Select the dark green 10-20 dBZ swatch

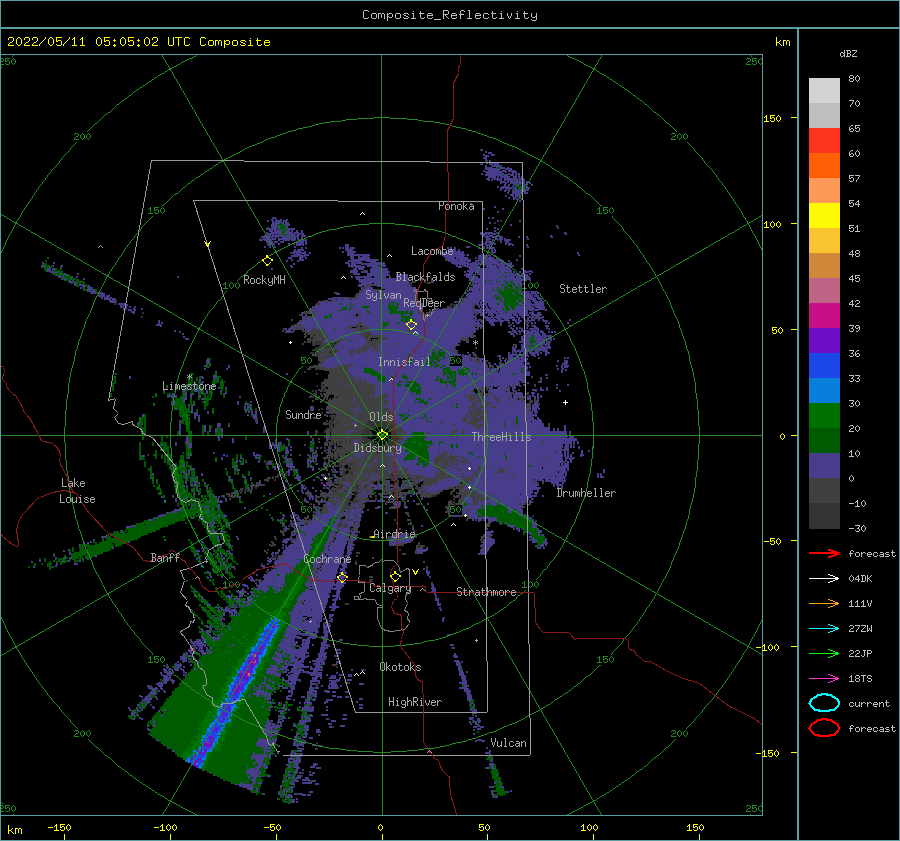pyautogui.click(x=824, y=441)
